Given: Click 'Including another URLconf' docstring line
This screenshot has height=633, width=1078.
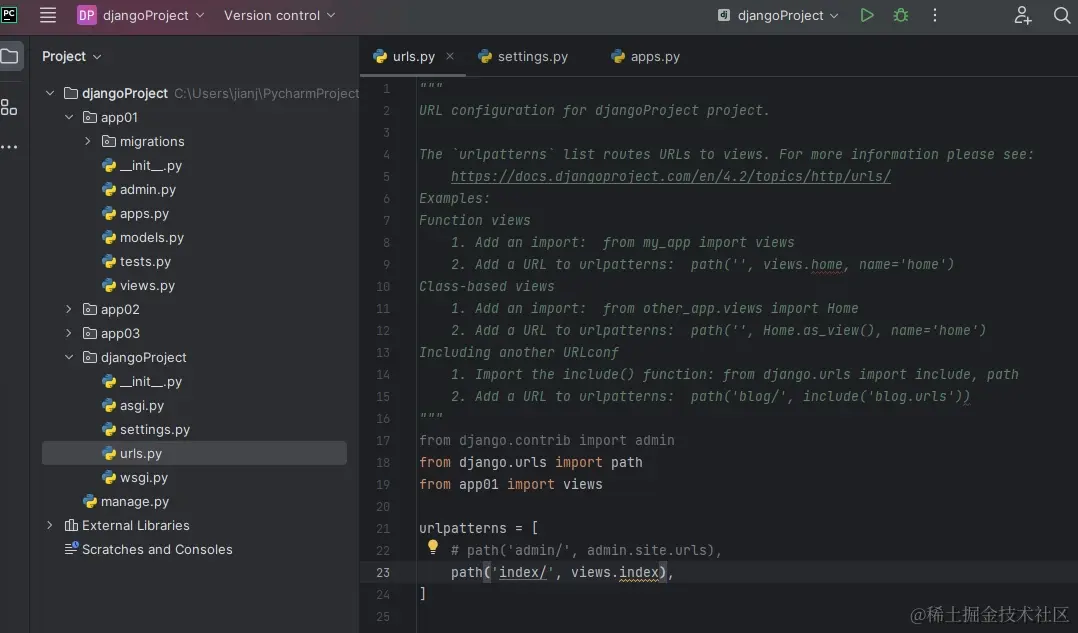Looking at the screenshot, I should pyautogui.click(x=519, y=353).
